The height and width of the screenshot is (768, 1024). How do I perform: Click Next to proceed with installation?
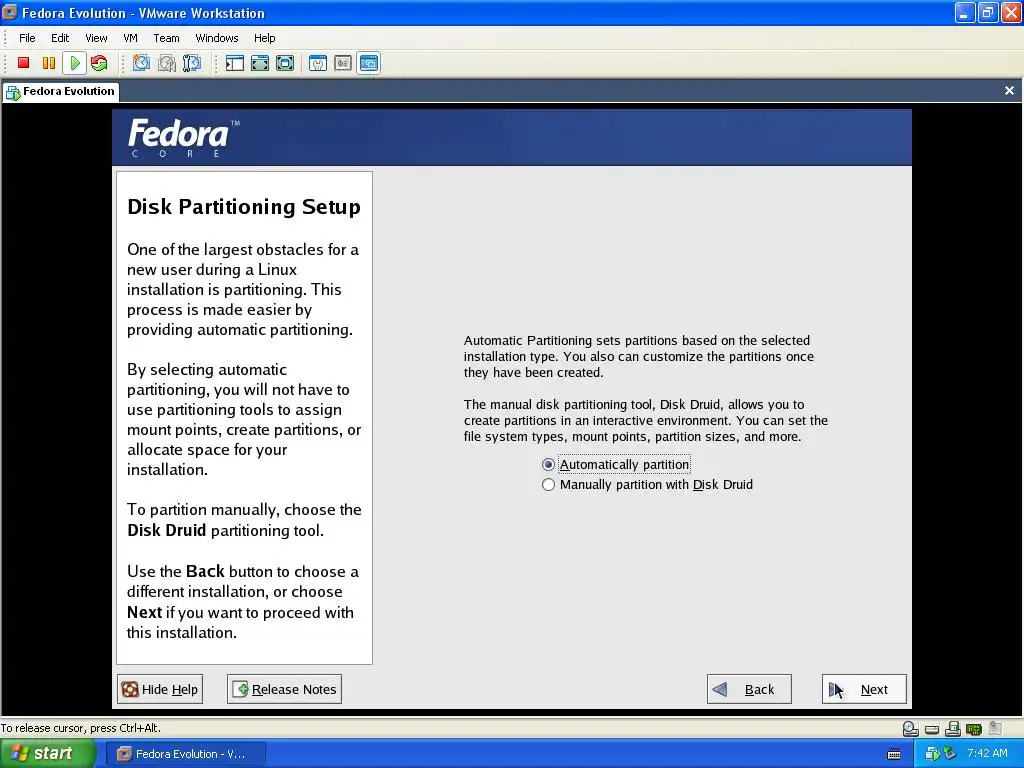pyautogui.click(x=864, y=689)
